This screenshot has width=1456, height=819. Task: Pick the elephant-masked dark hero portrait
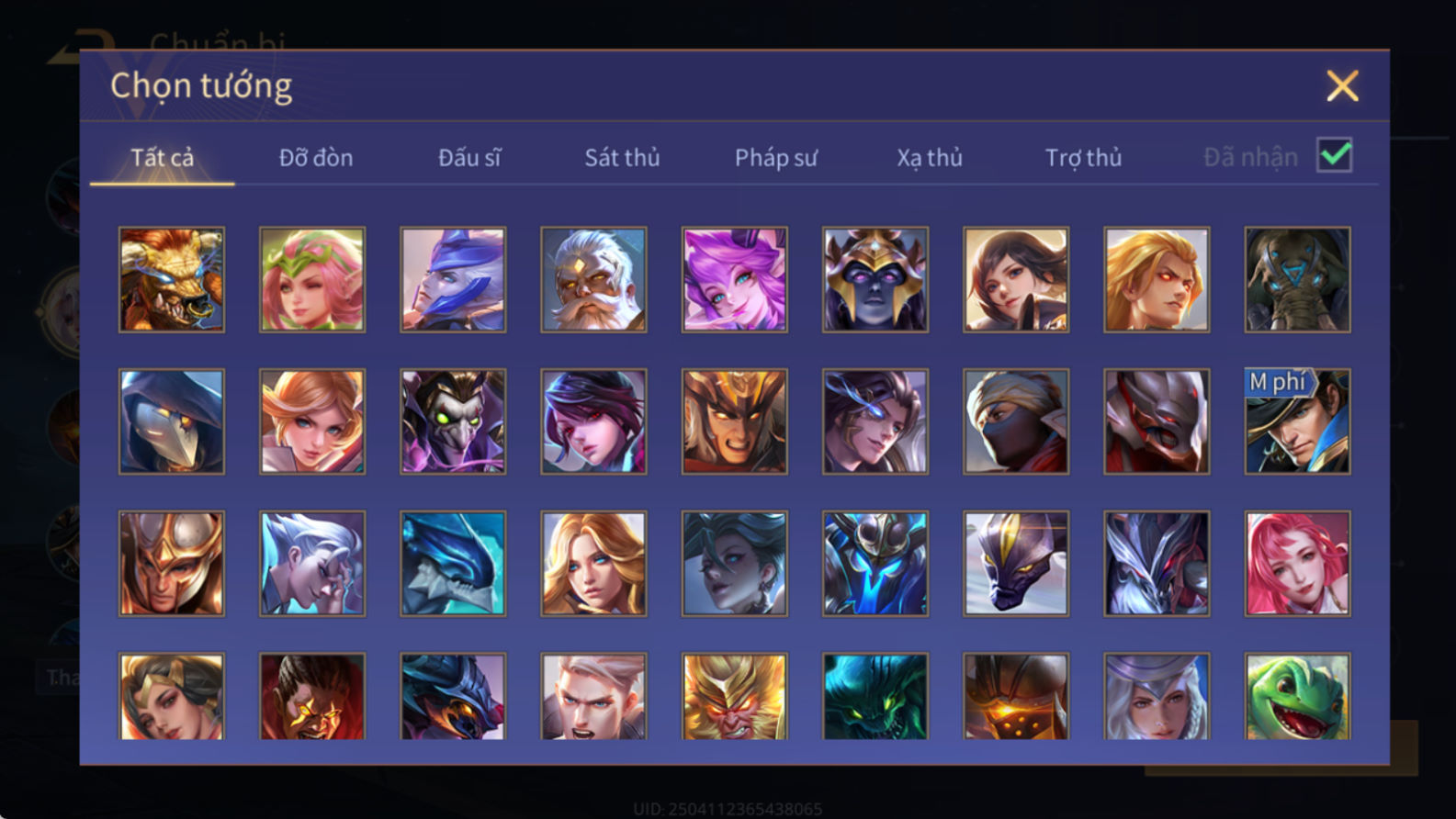1297,279
